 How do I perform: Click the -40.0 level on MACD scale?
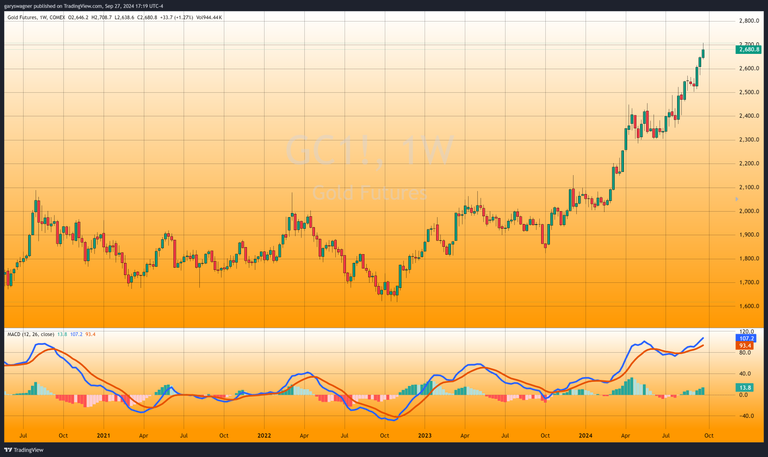746,415
